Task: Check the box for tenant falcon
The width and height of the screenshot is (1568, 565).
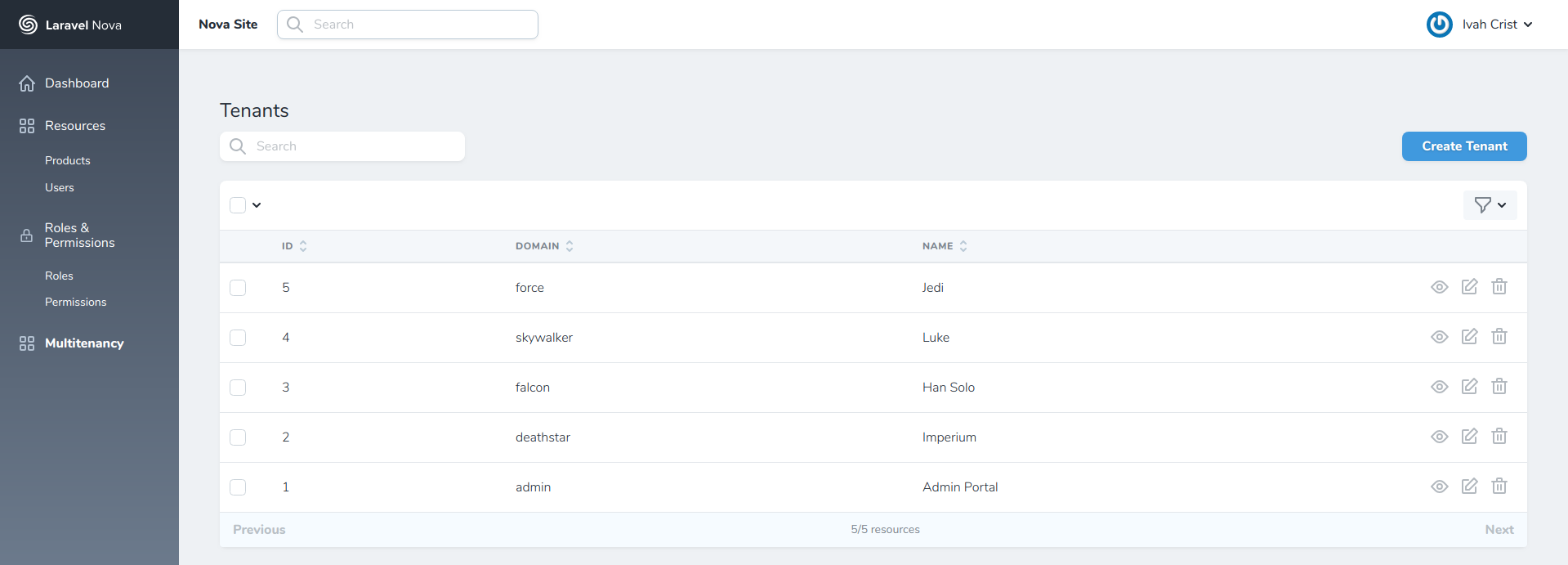Action: [x=238, y=388]
